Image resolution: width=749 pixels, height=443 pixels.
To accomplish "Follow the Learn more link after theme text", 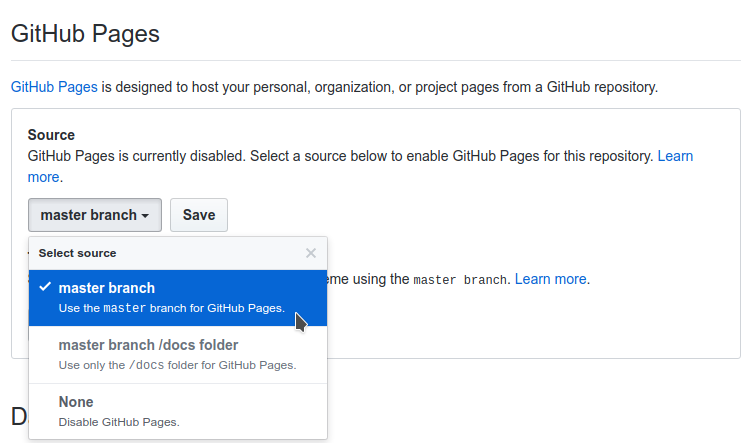I will [551, 279].
